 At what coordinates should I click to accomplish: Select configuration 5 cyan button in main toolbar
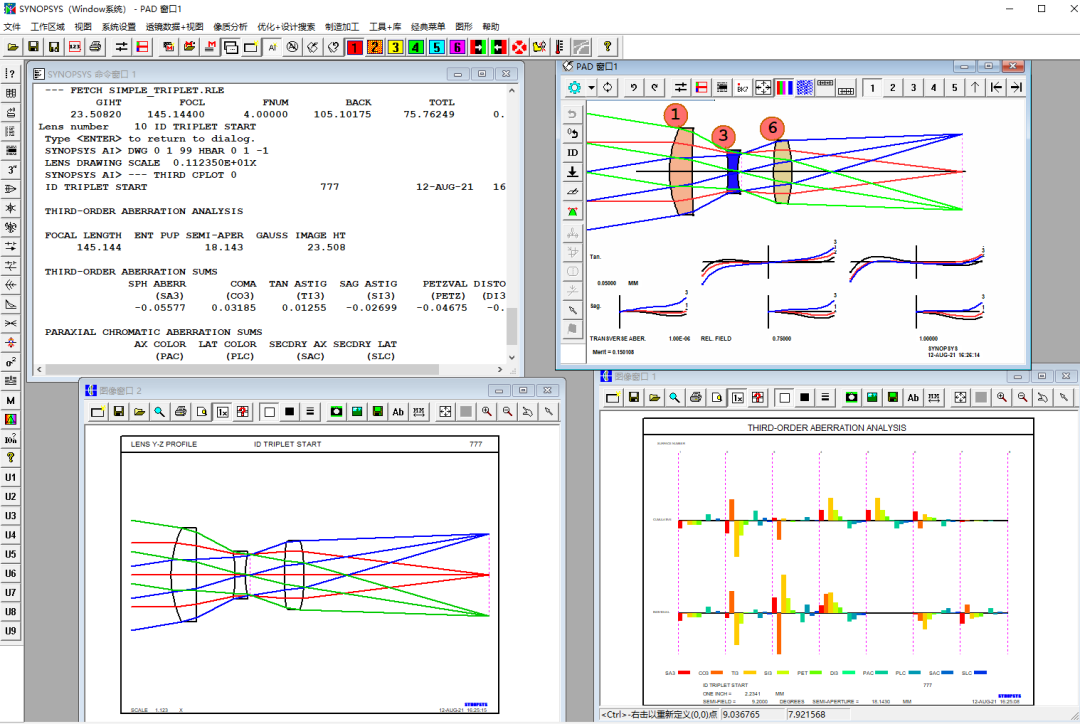click(x=437, y=47)
